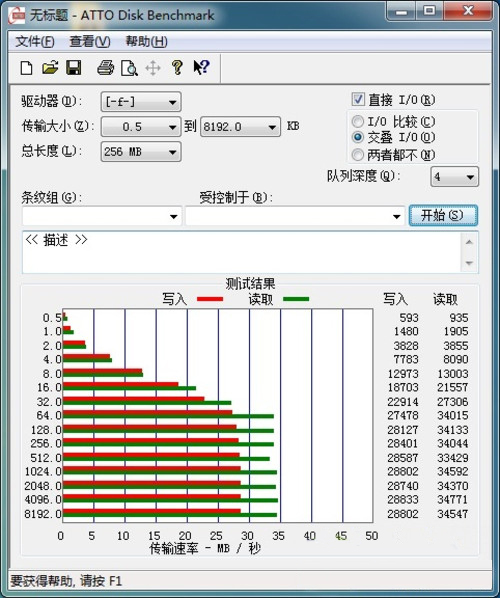Click the yellow question mark About icon
The height and width of the screenshot is (598, 500).
coord(177,68)
